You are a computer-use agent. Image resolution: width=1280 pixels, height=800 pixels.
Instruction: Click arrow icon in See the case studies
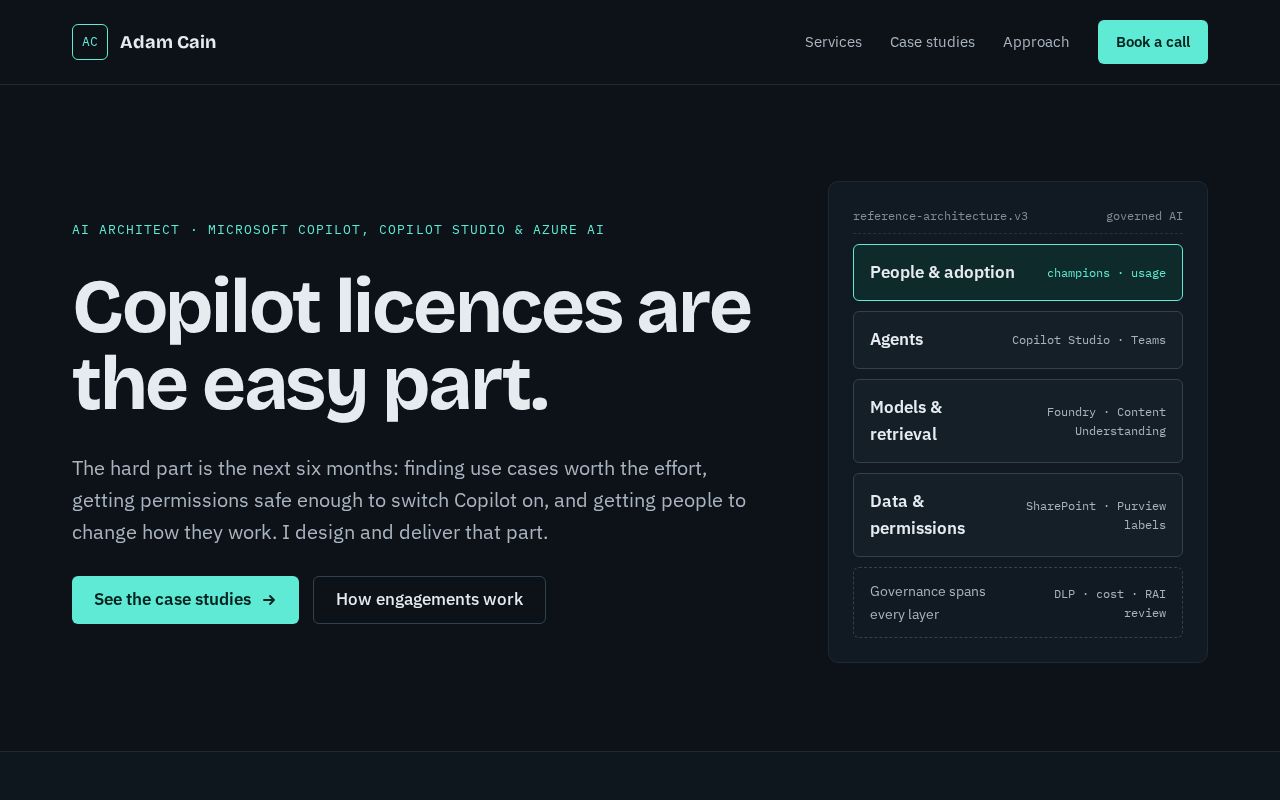tap(269, 600)
